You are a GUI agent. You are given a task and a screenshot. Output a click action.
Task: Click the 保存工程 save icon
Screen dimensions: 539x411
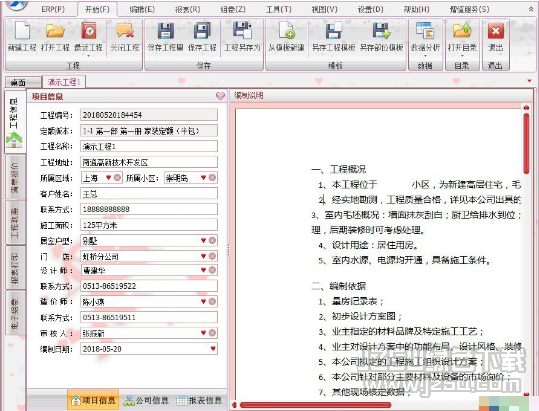(x=202, y=30)
